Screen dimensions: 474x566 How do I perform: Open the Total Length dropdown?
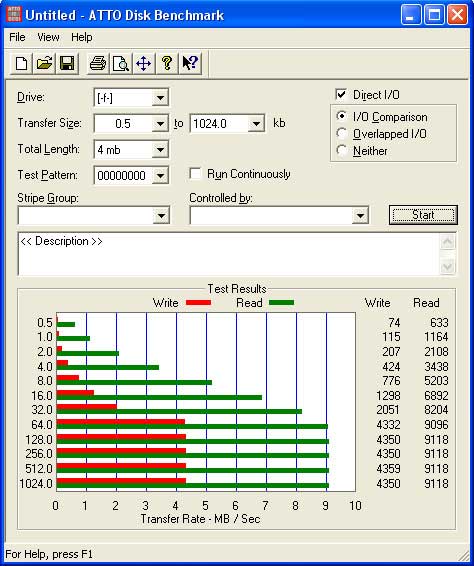pos(160,149)
